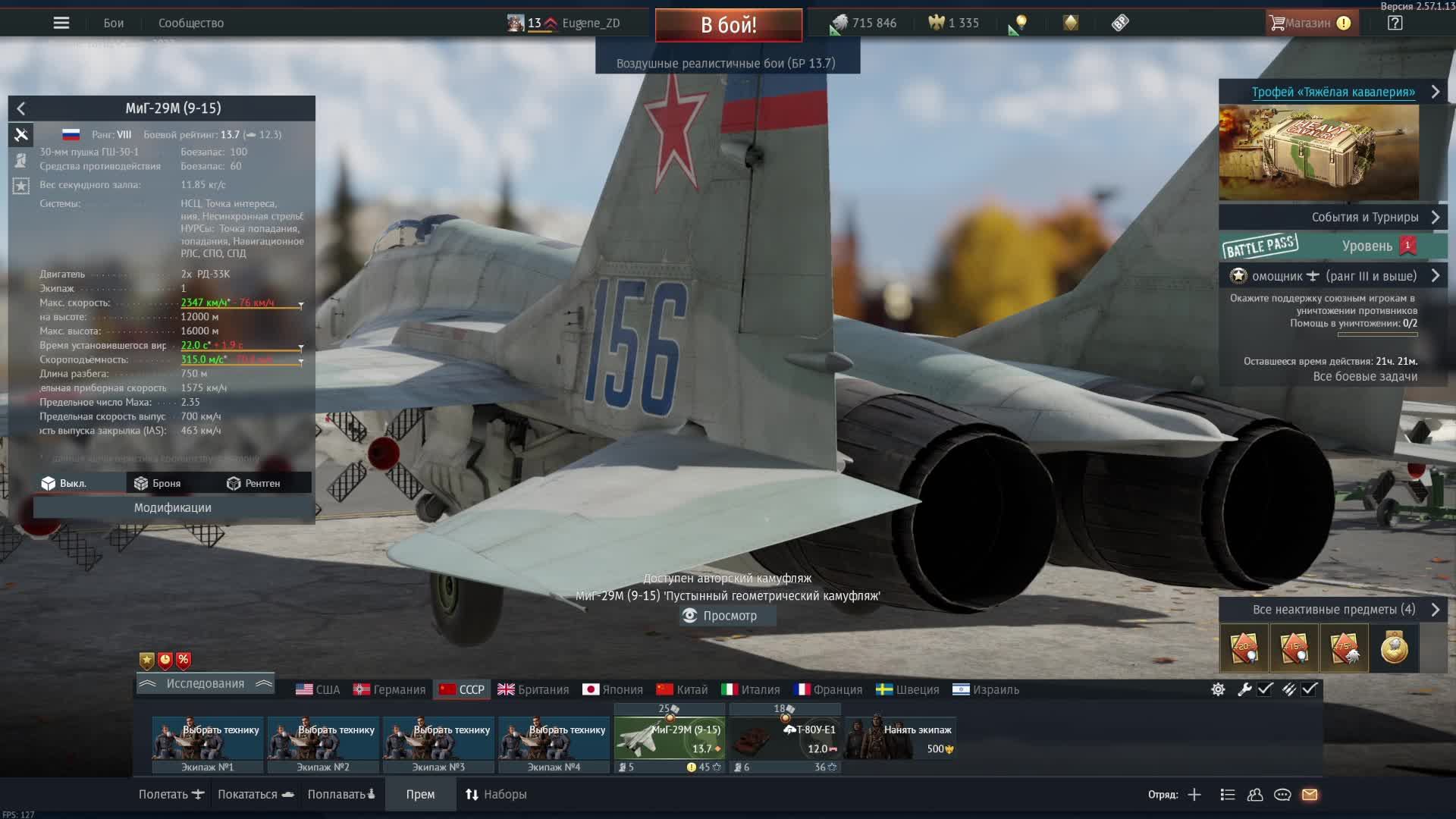Select the gold medal item
Image resolution: width=1456 pixels, height=819 pixels.
point(1394,648)
